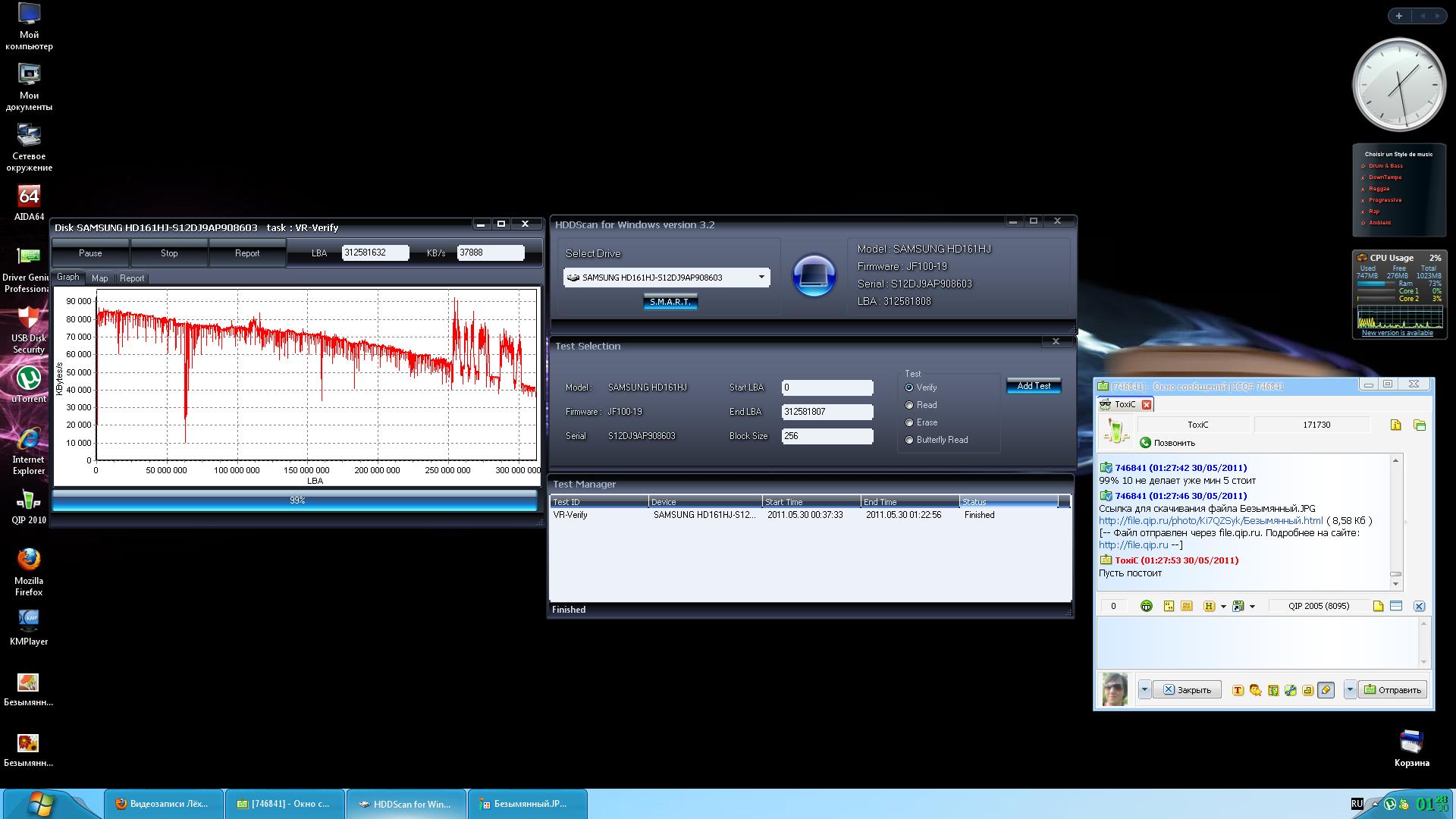Switch to the Graph tab

[68, 278]
